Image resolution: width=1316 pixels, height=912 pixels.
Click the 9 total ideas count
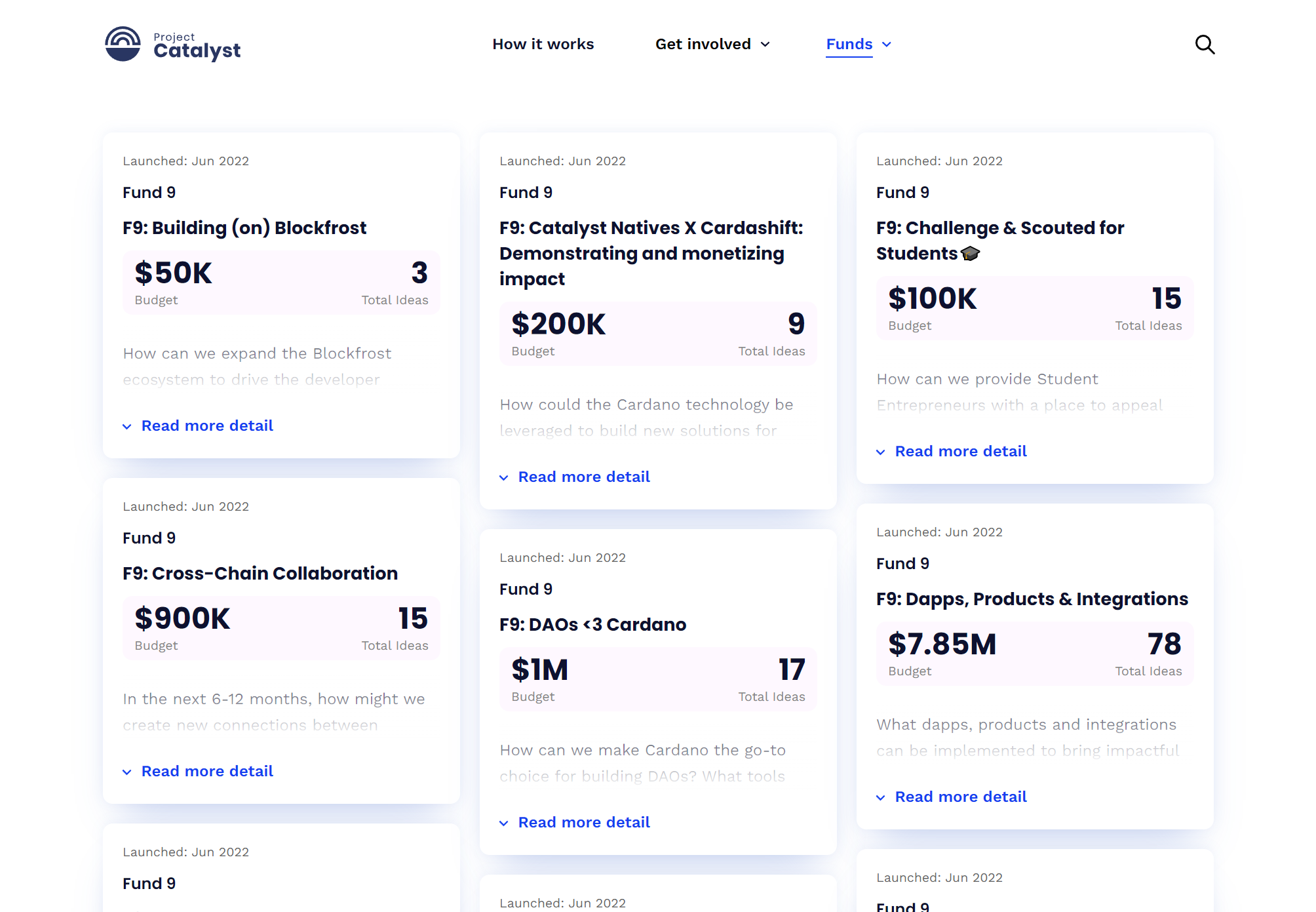coord(796,324)
